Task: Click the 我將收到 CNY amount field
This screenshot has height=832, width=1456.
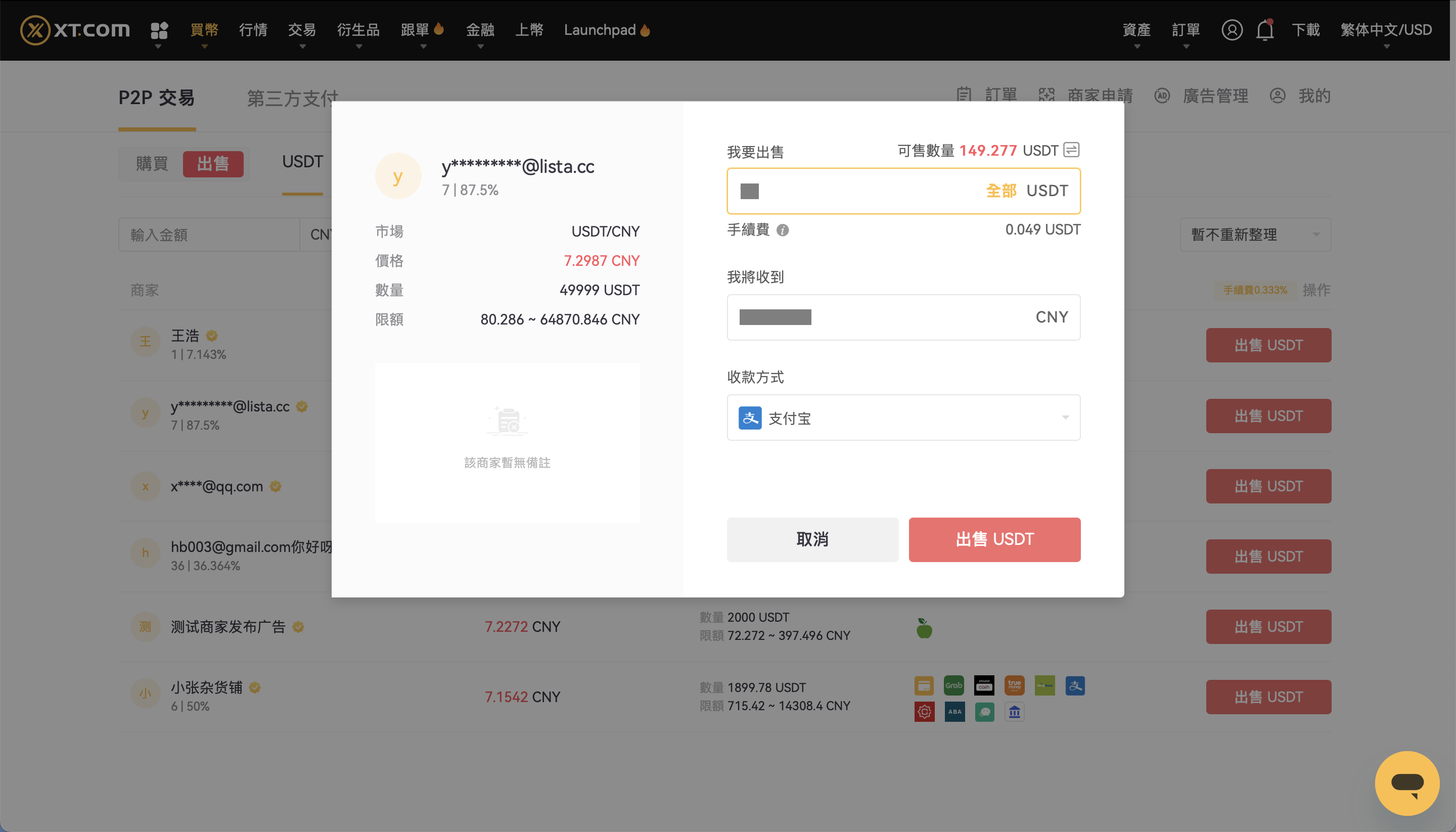Action: [x=903, y=317]
